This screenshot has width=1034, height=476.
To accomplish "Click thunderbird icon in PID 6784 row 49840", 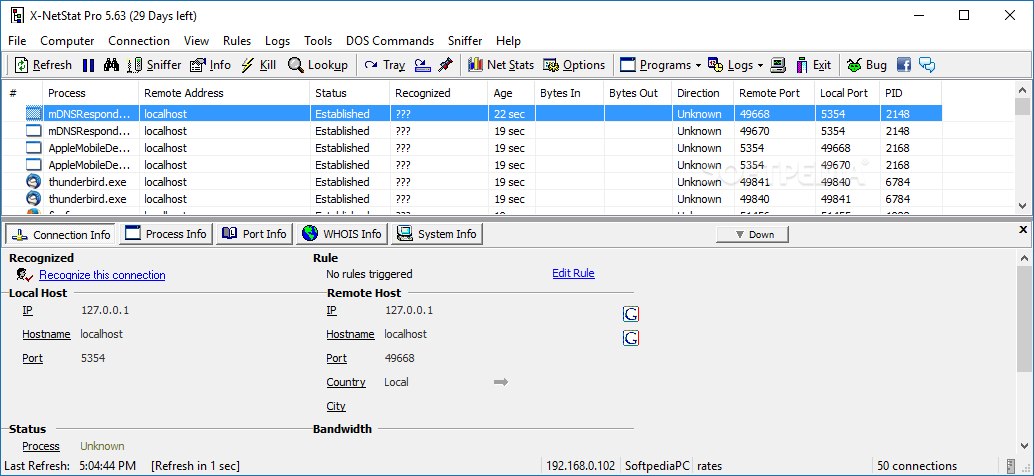I will coord(33,198).
